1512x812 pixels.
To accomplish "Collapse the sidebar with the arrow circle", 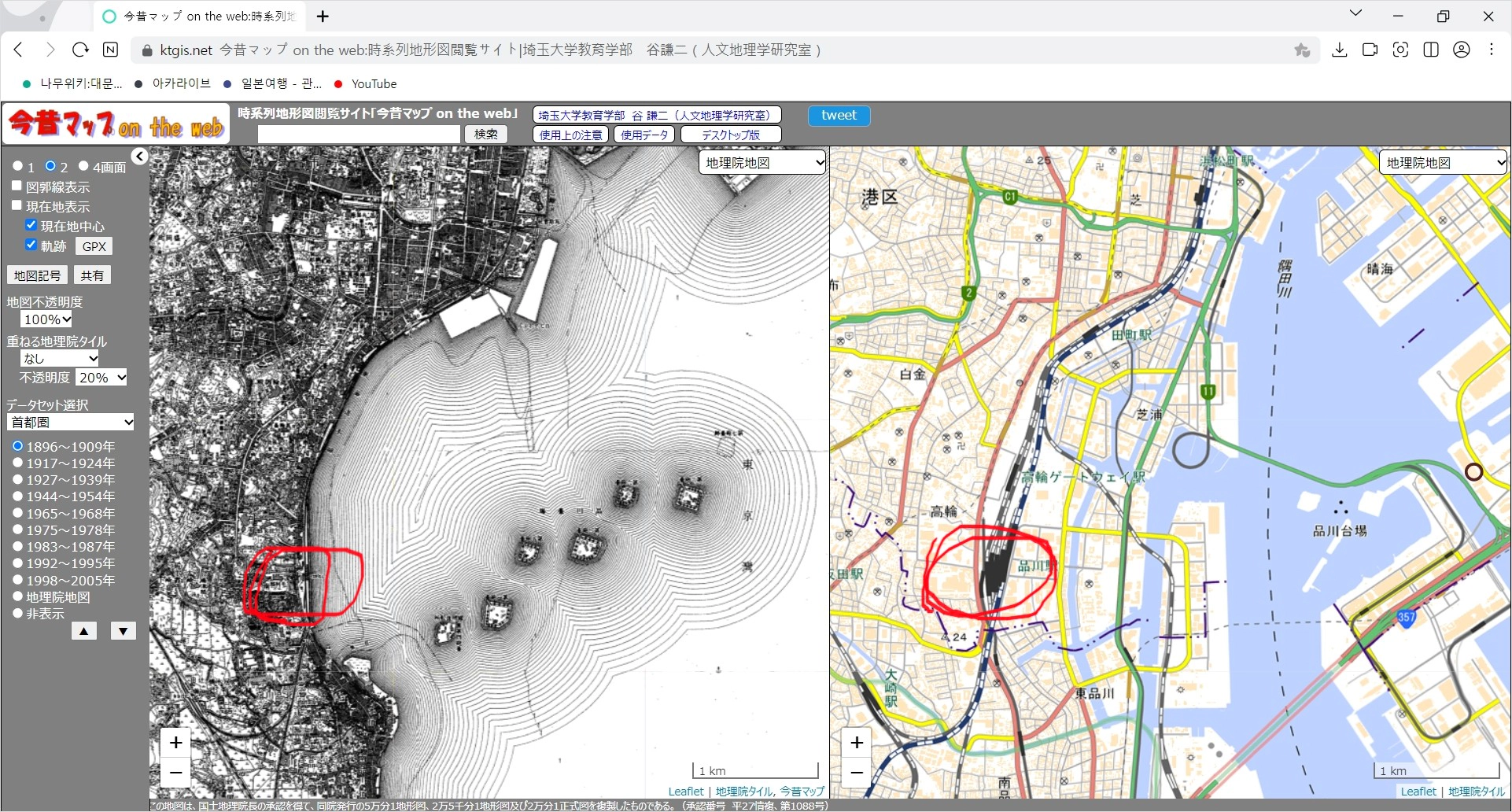I will (139, 157).
